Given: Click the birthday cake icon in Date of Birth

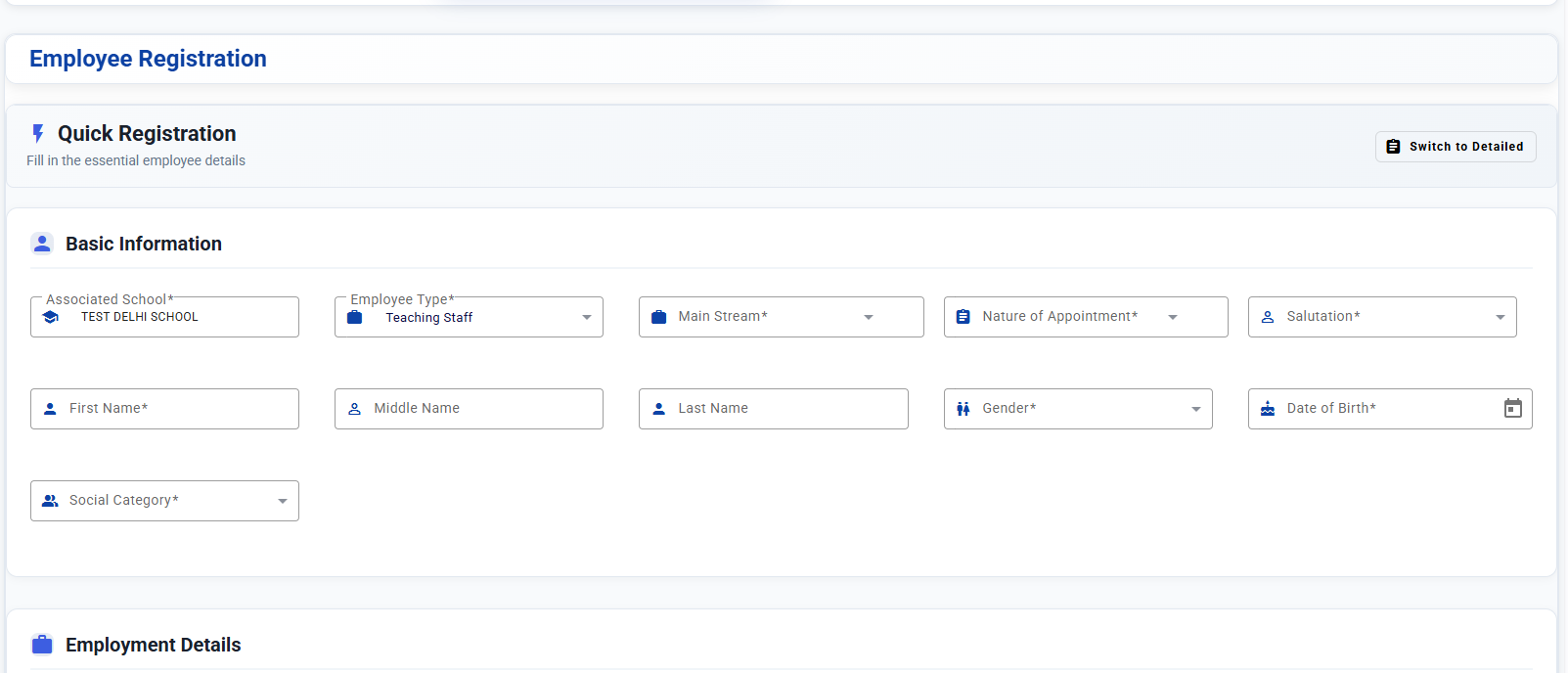Looking at the screenshot, I should click(x=1268, y=409).
